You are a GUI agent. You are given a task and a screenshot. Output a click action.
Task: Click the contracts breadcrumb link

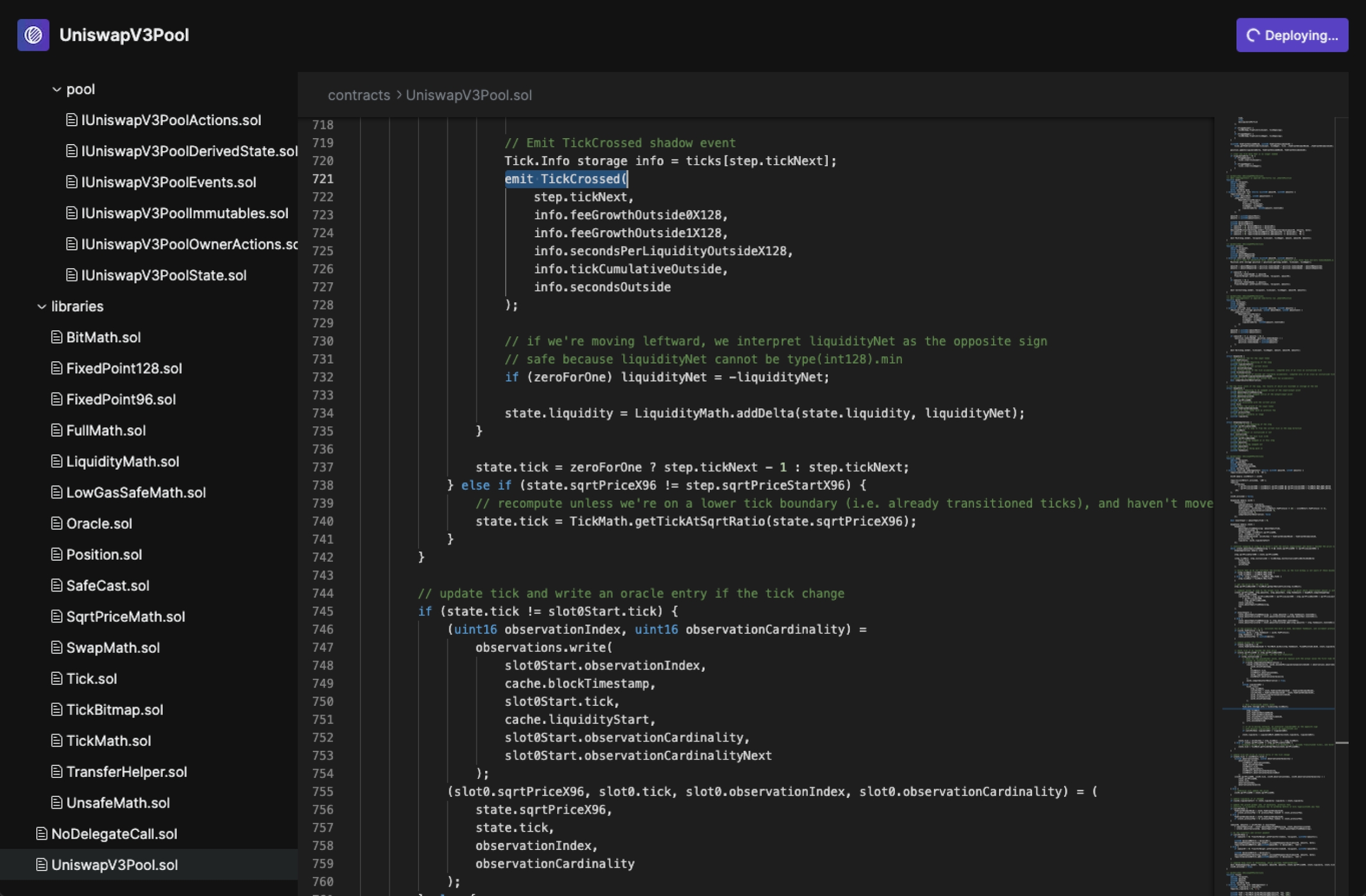359,95
